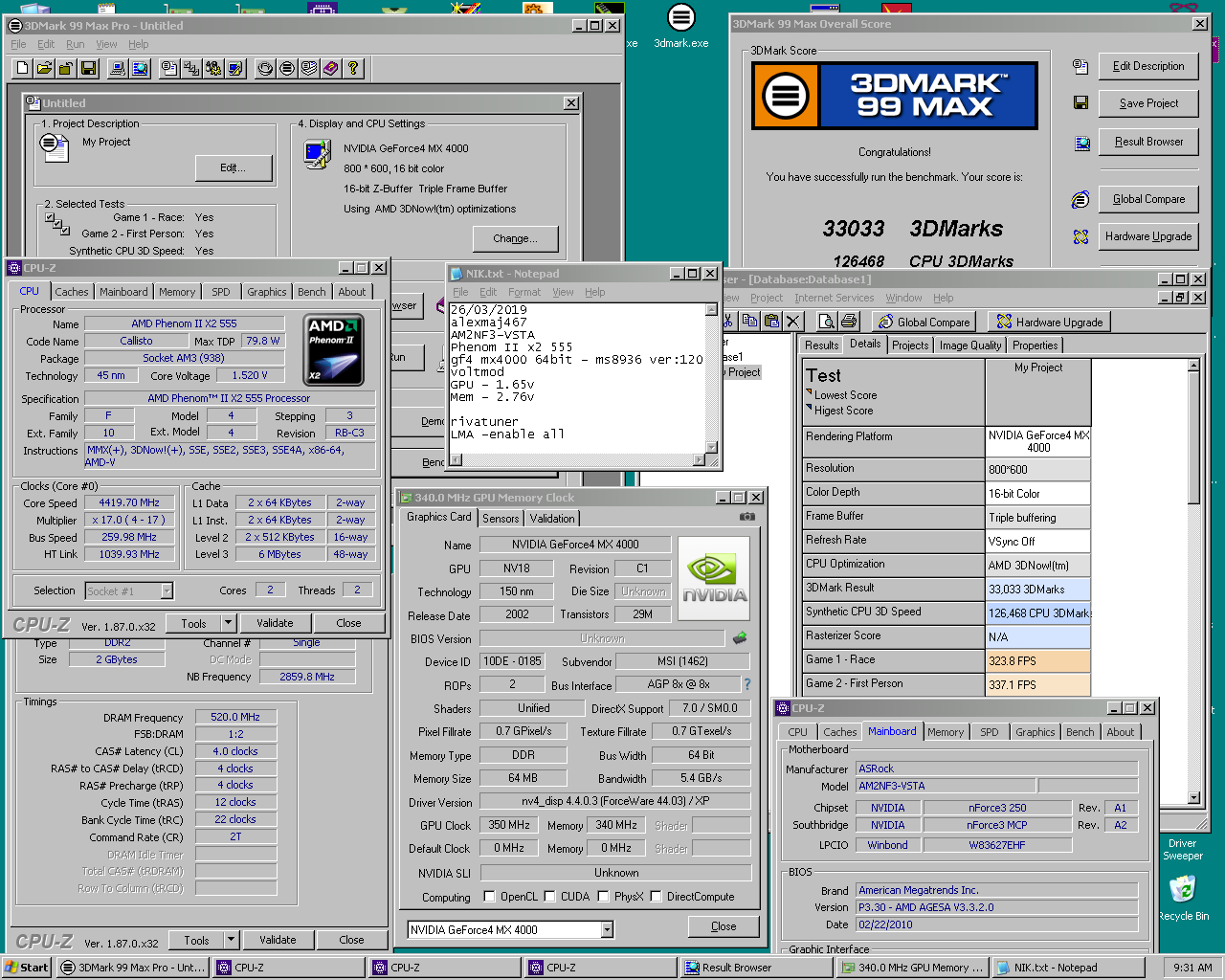The image size is (1225, 980).
Task: Click the Start button on the taskbar
Action: [x=26, y=968]
